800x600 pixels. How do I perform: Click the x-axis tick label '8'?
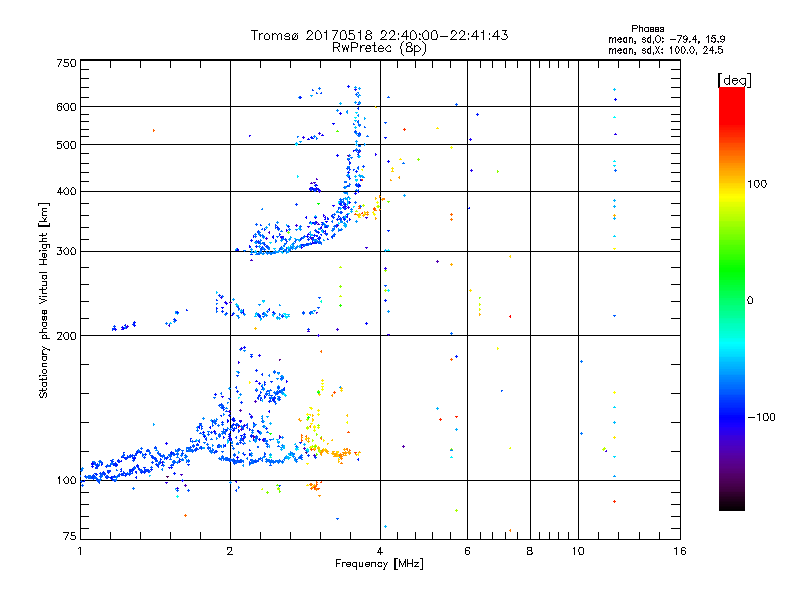(530, 551)
